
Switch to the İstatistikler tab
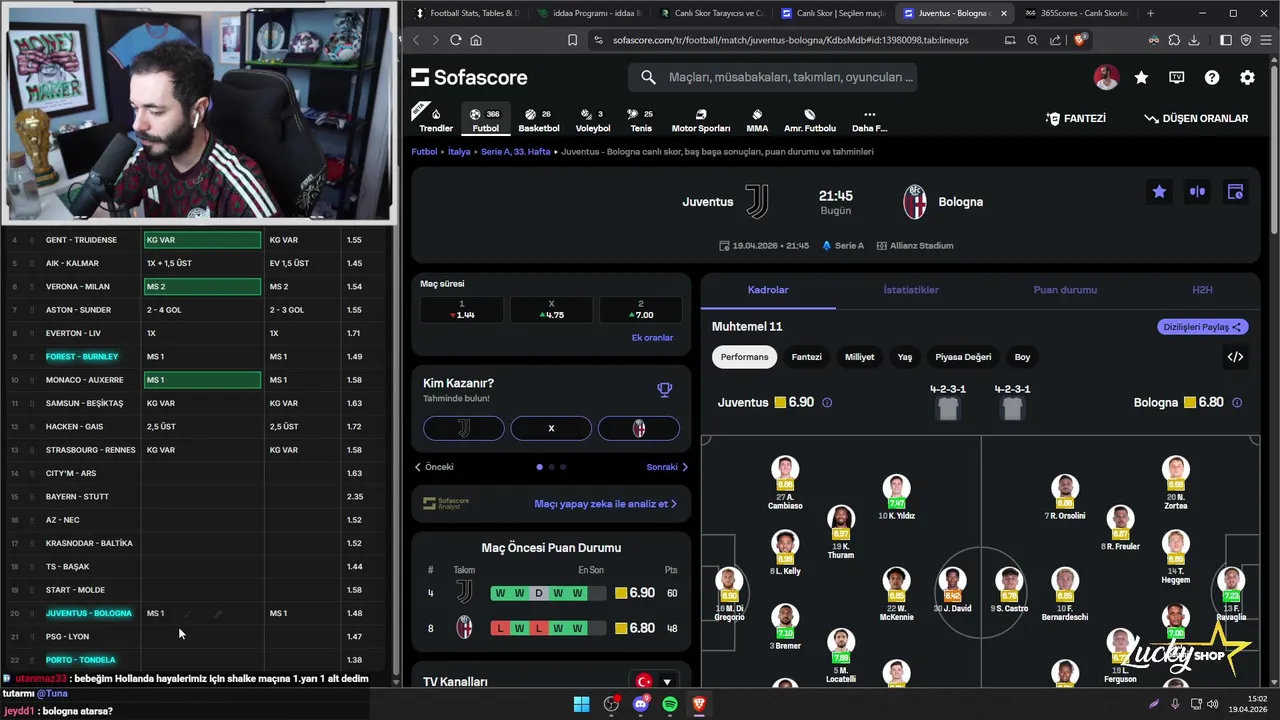(911, 290)
